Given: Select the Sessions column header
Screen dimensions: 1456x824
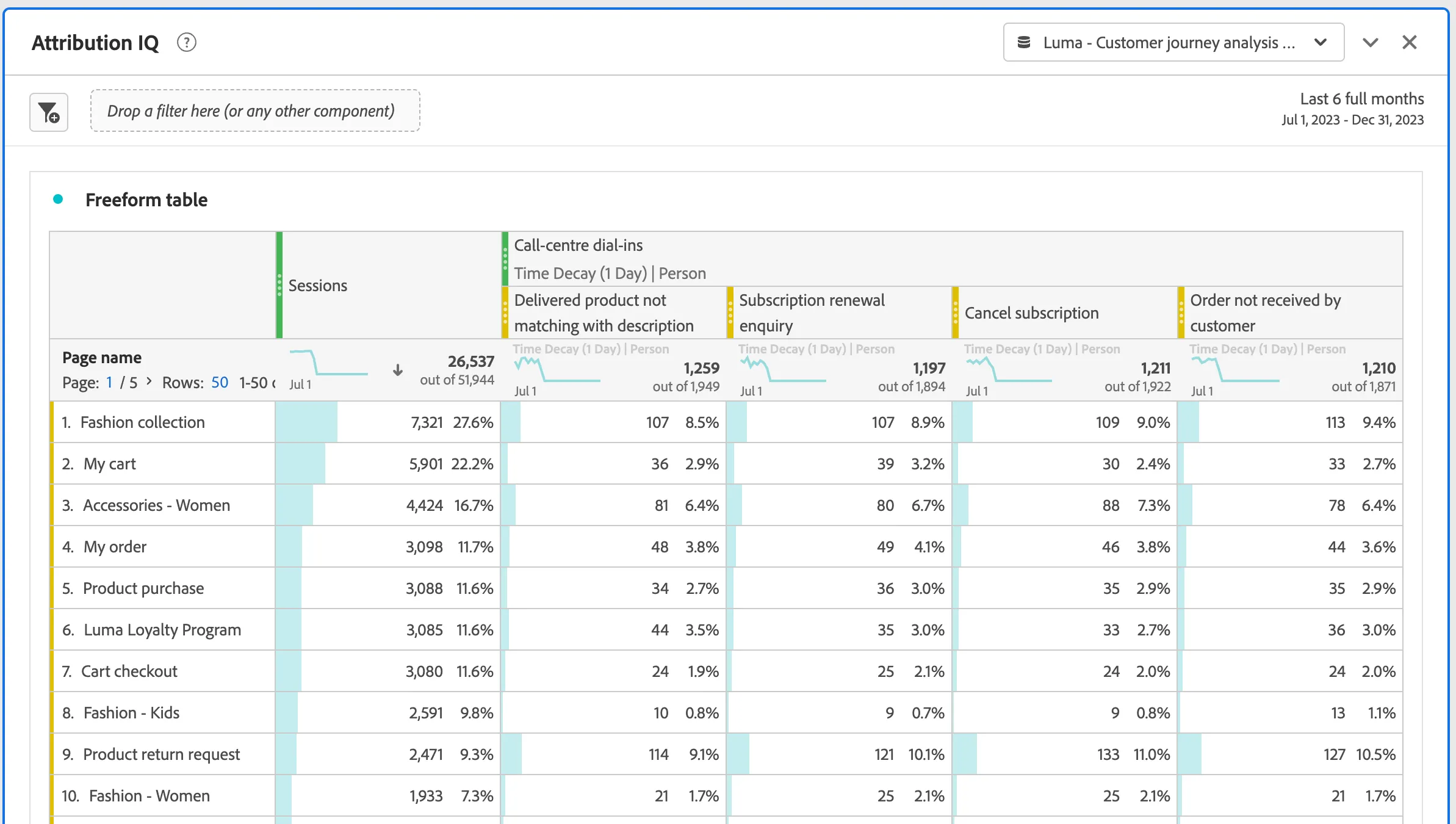Looking at the screenshot, I should point(388,285).
